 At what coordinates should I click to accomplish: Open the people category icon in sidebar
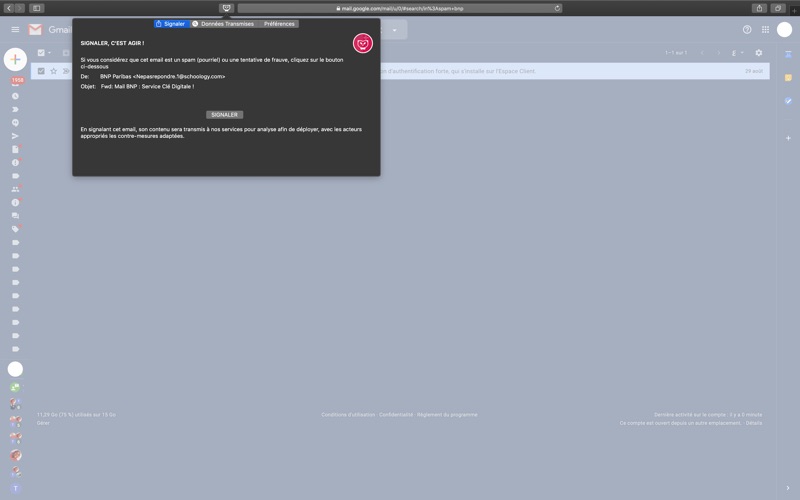tap(15, 189)
